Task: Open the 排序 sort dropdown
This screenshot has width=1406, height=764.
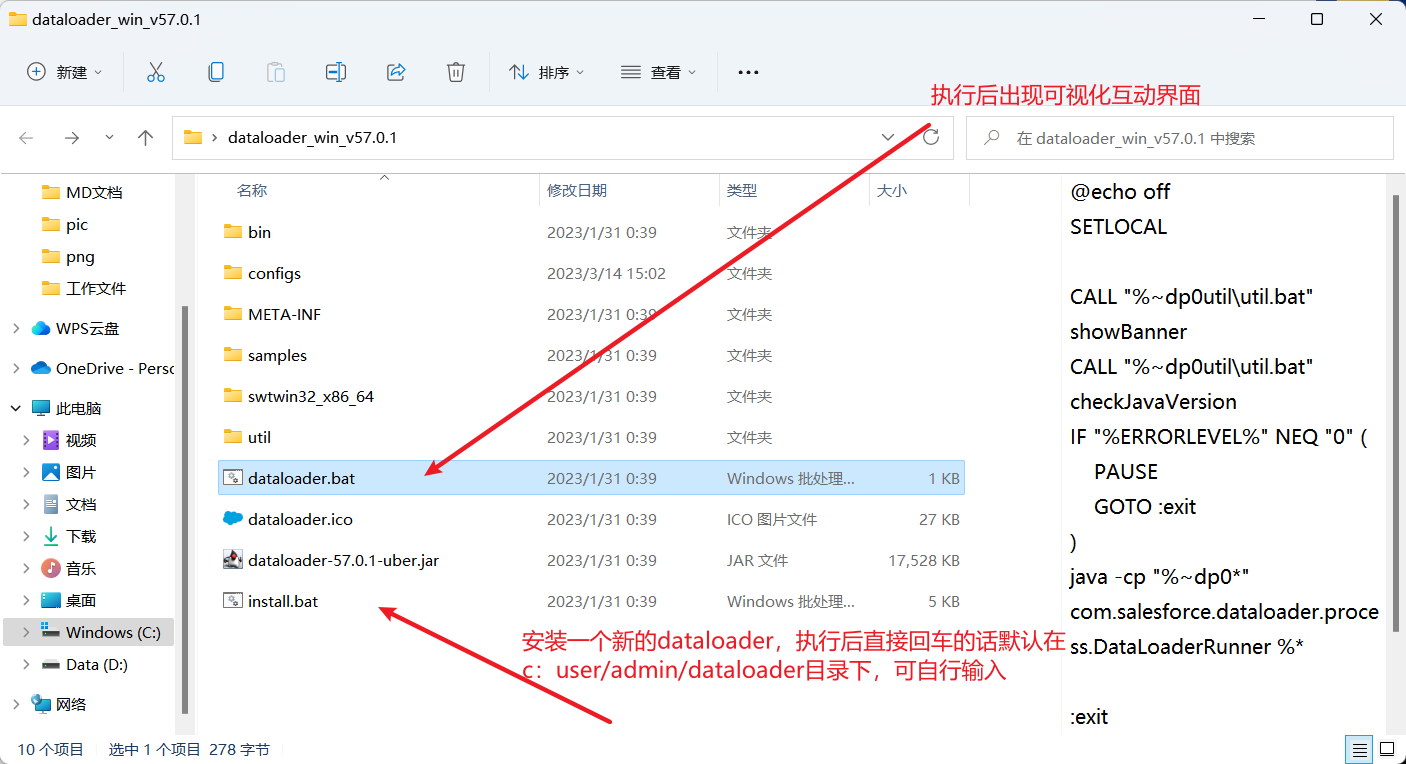Action: 546,71
